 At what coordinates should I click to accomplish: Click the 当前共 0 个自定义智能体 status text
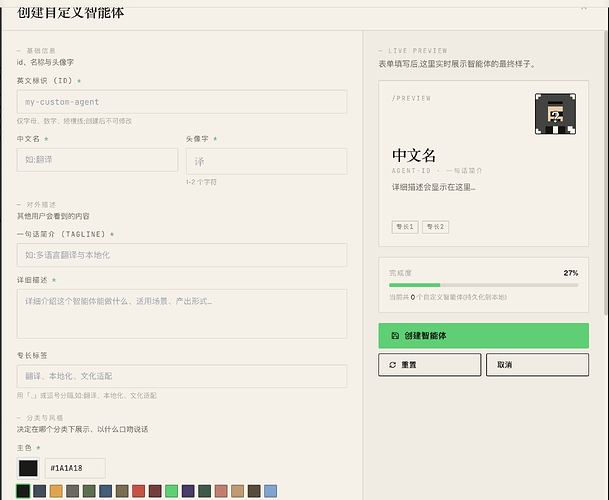448,297
